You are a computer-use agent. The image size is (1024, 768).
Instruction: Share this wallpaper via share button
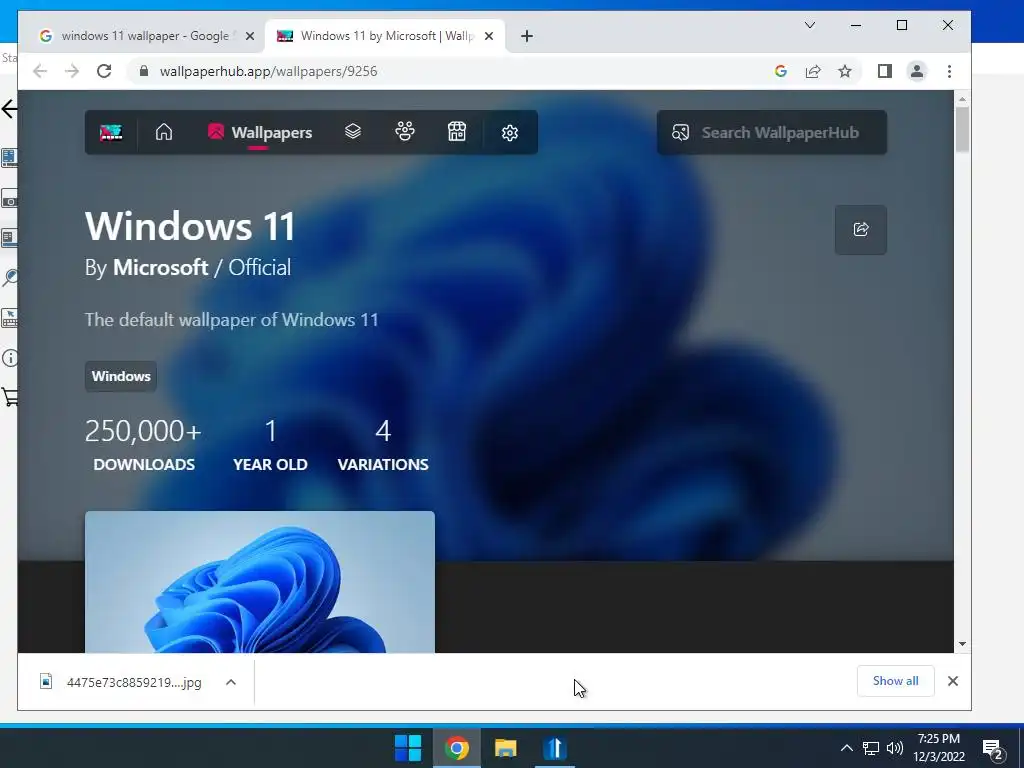(x=861, y=229)
